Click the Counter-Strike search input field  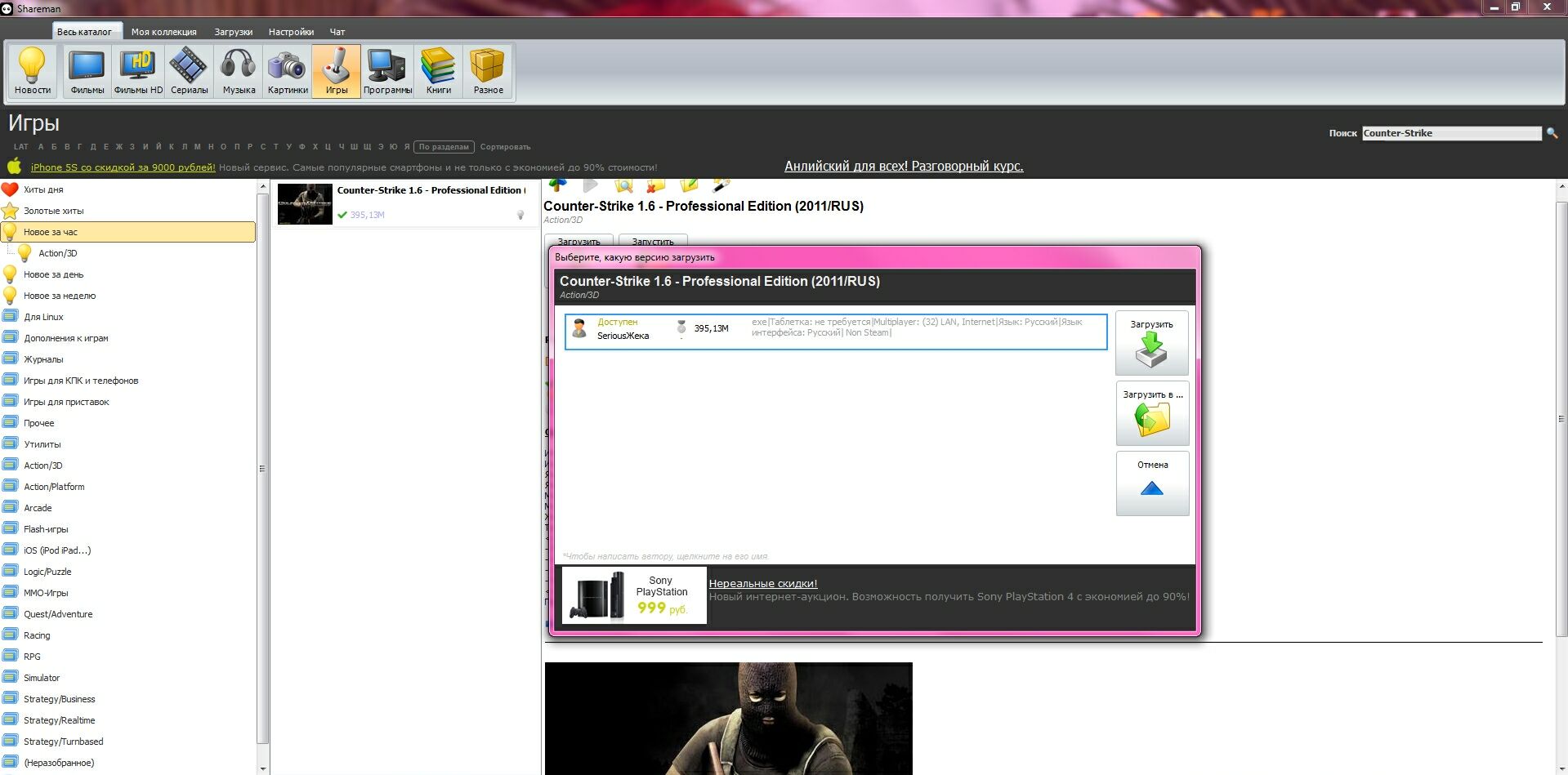click(x=1451, y=133)
